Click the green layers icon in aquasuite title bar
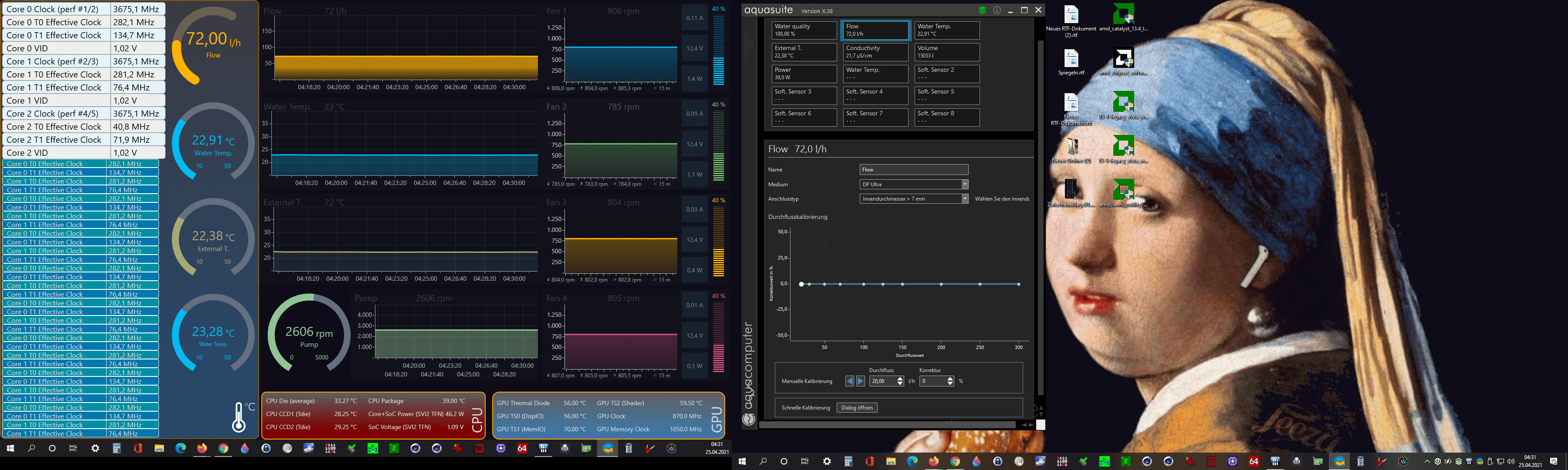The height and width of the screenshot is (470, 1568). point(982,10)
